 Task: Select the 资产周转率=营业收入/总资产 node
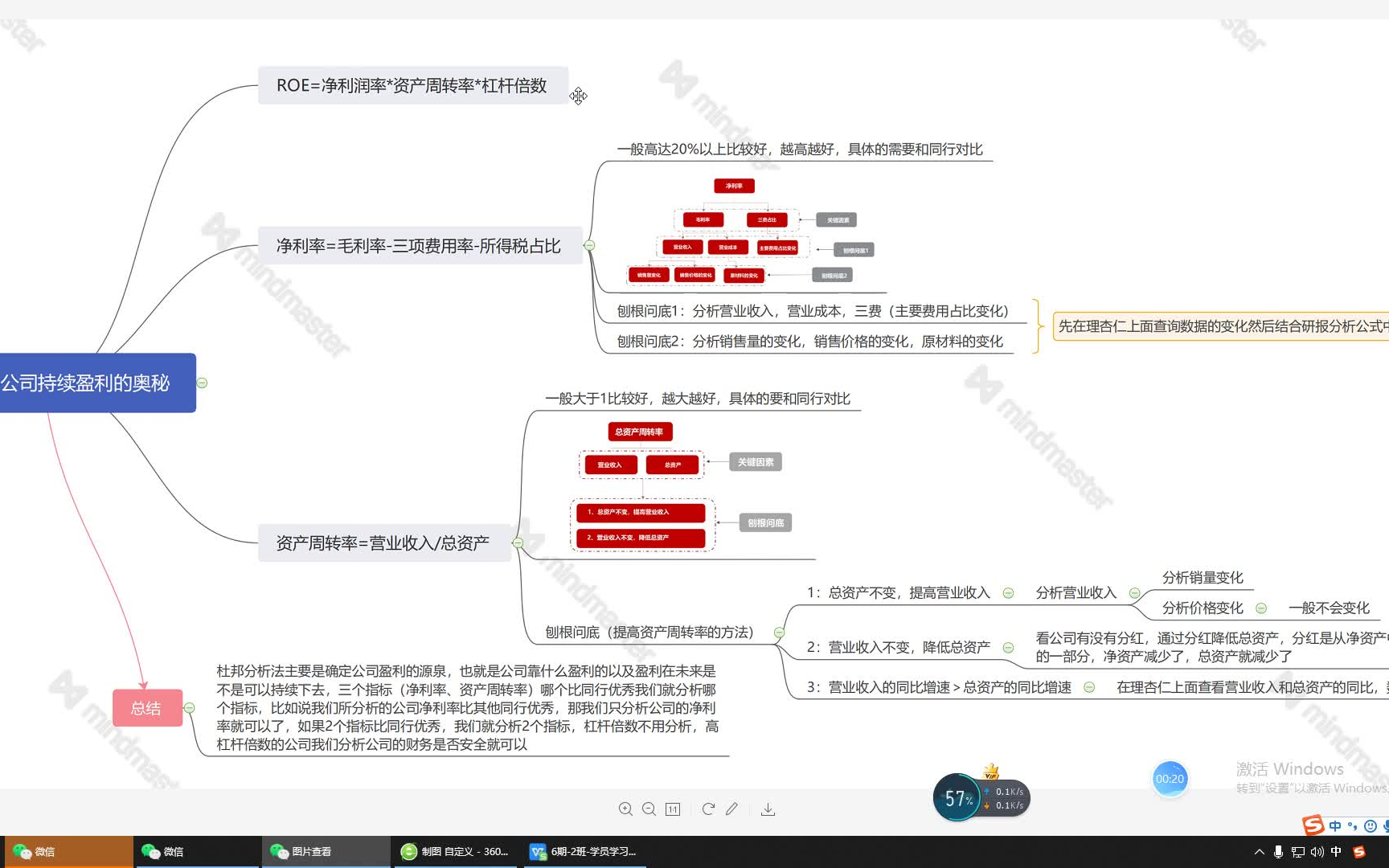click(x=383, y=542)
